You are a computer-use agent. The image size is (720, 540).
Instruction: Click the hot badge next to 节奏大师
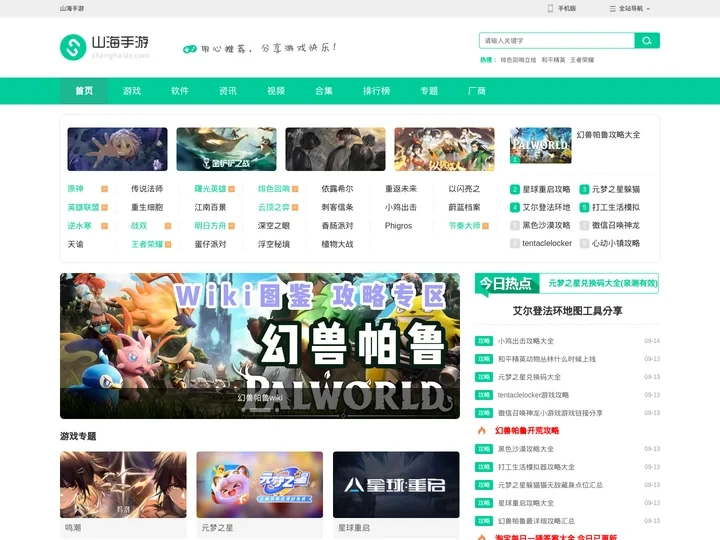point(485,226)
